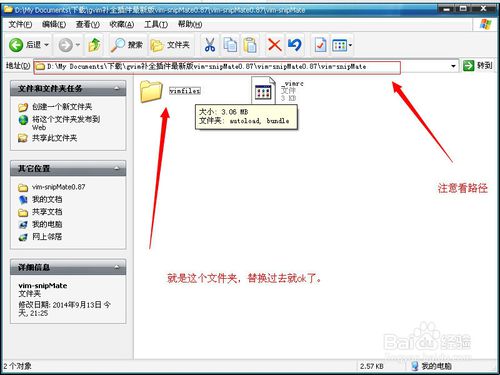Open 我的电脑 link in sidebar
The height and width of the screenshot is (375, 500).
pos(47,224)
